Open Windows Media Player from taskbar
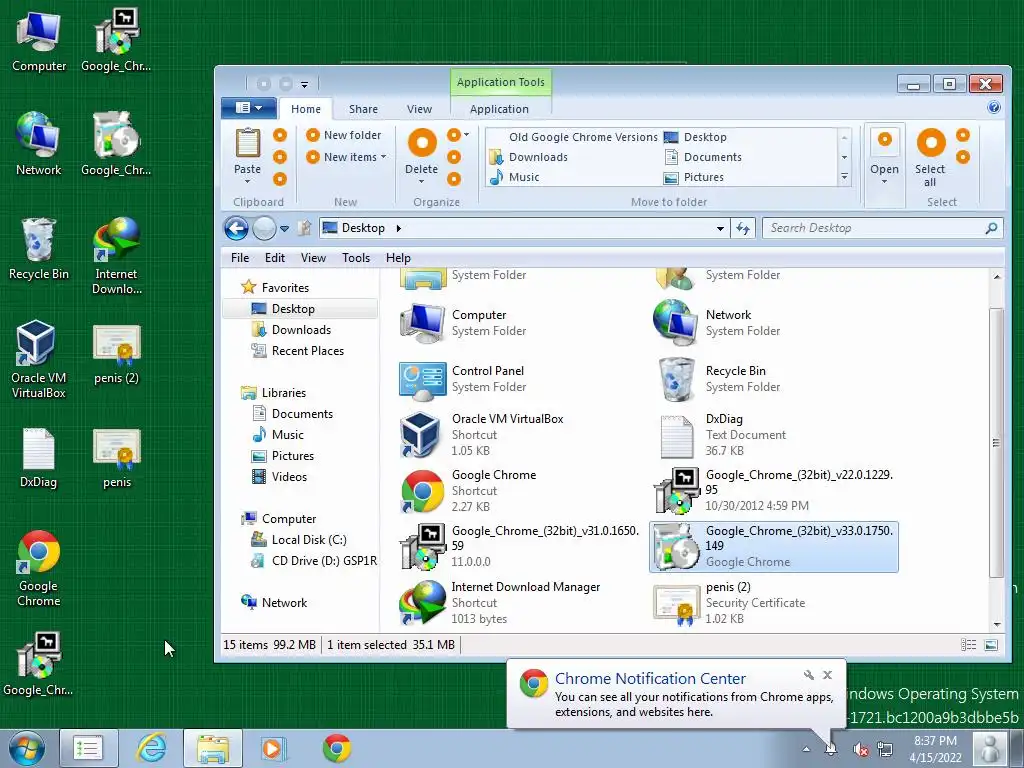Screen dimensions: 1024x768 (273, 748)
